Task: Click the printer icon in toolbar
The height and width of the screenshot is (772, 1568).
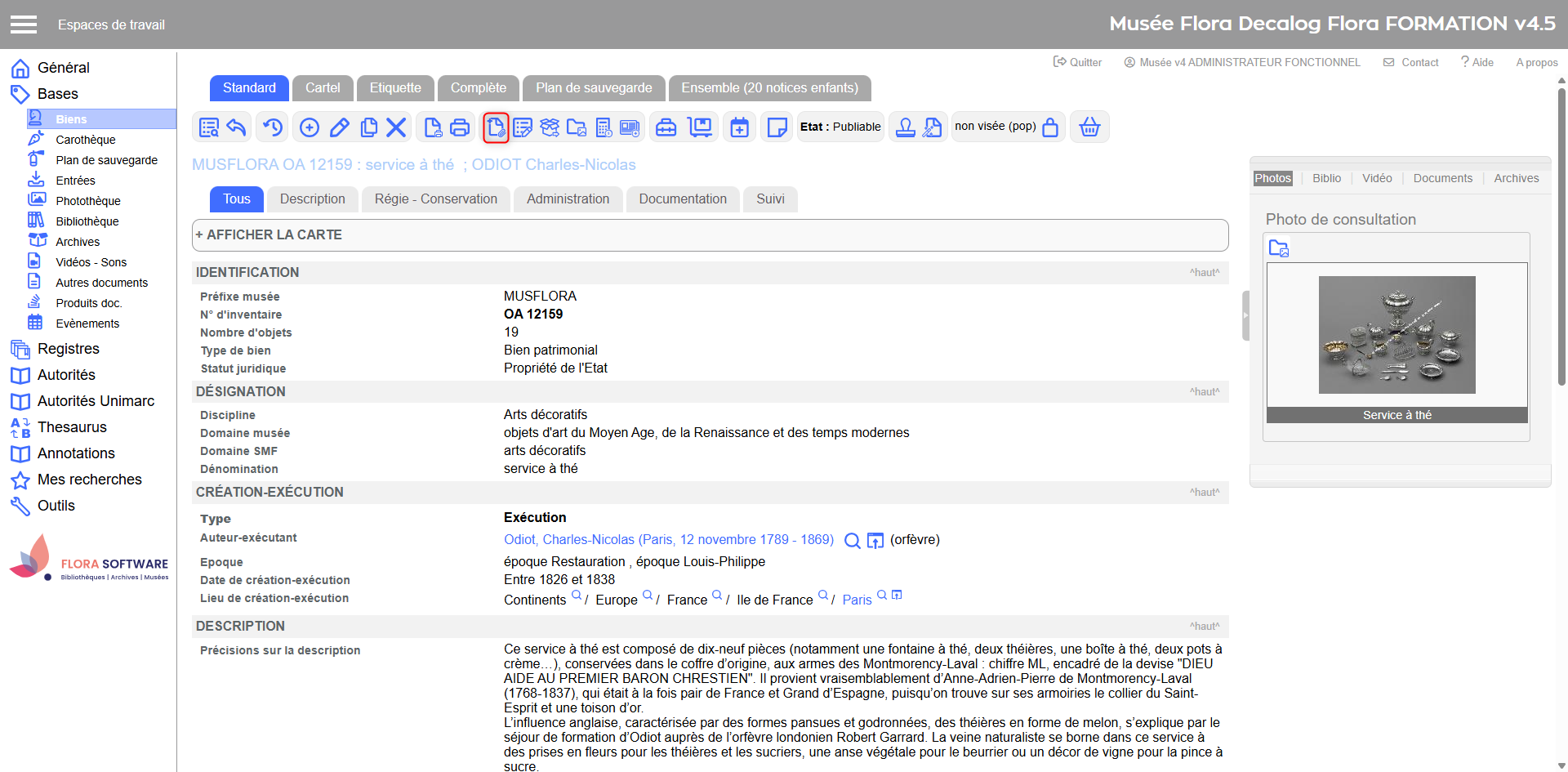Action: click(x=460, y=127)
